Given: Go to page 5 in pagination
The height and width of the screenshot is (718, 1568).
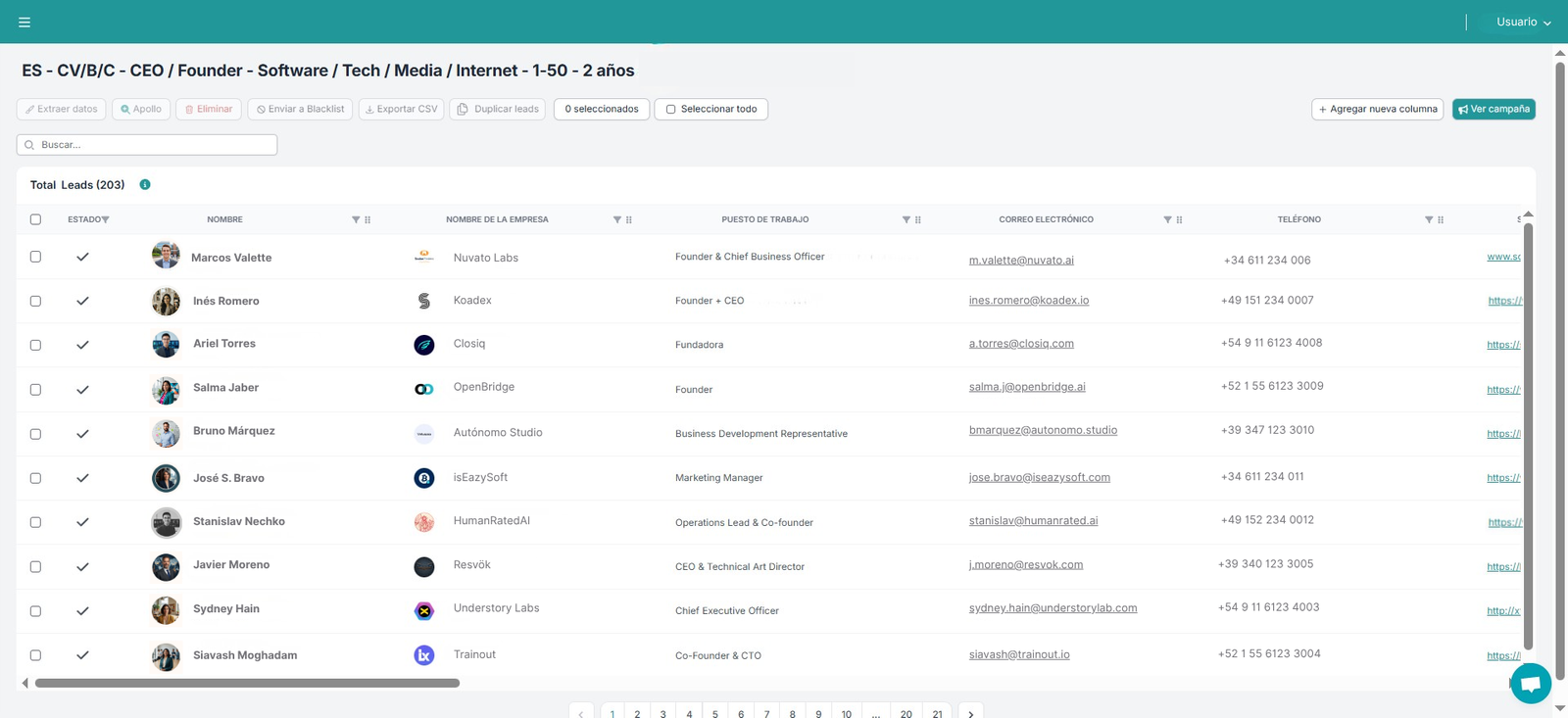Looking at the screenshot, I should tap(715, 714).
